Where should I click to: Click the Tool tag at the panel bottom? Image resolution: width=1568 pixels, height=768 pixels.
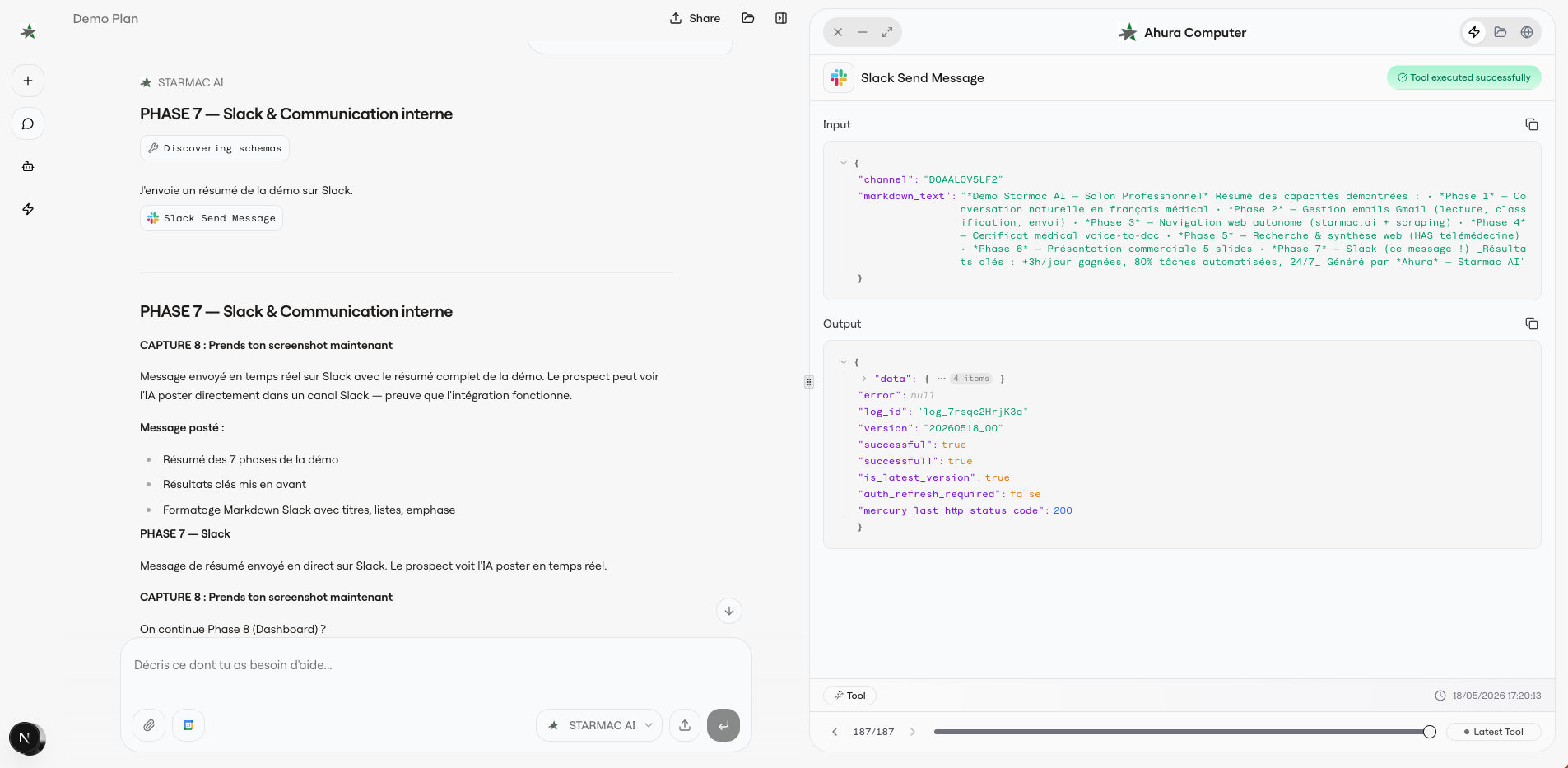[x=850, y=696]
